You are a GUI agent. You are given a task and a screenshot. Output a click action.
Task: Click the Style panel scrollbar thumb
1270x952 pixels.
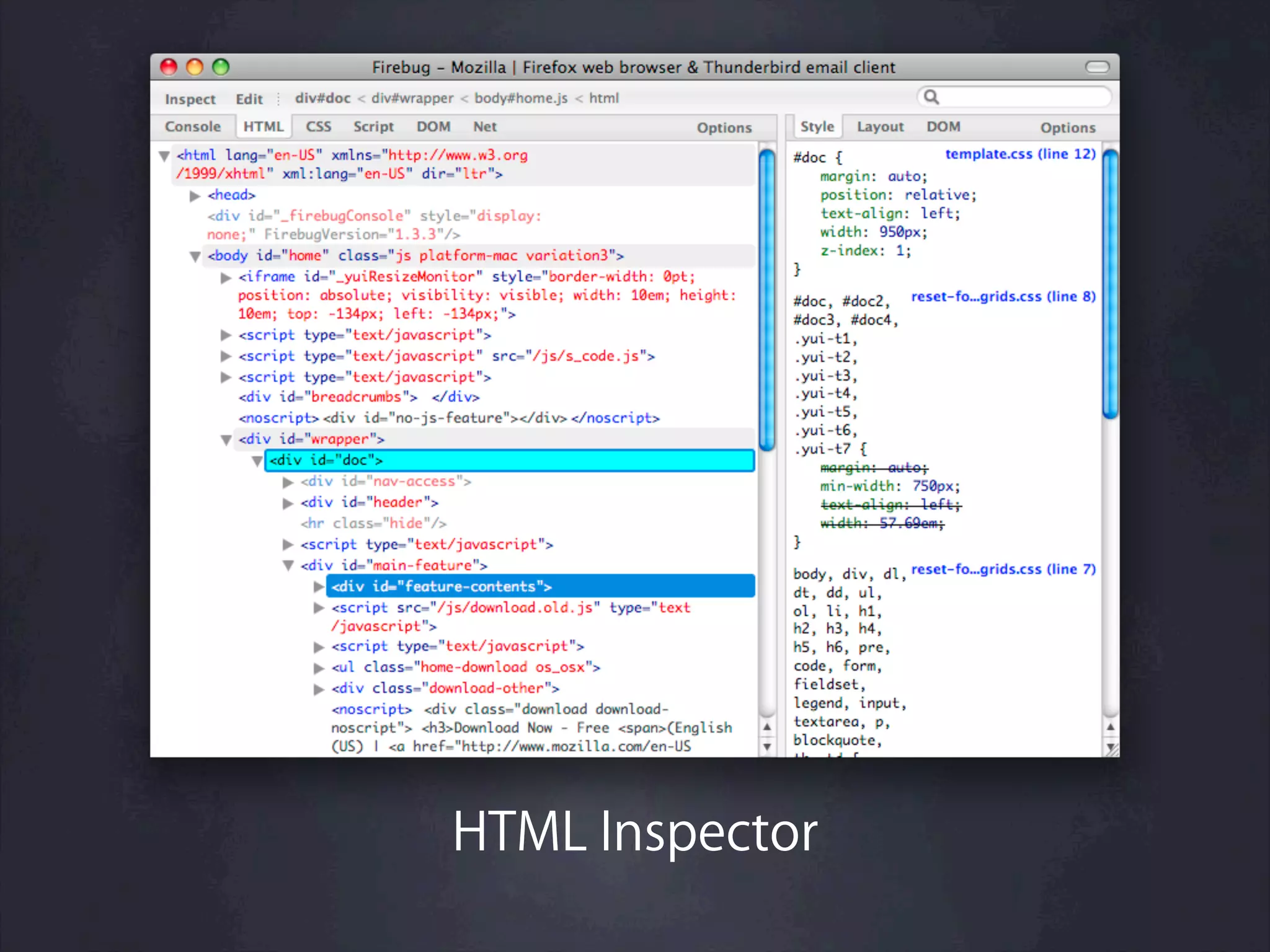coord(1111,284)
